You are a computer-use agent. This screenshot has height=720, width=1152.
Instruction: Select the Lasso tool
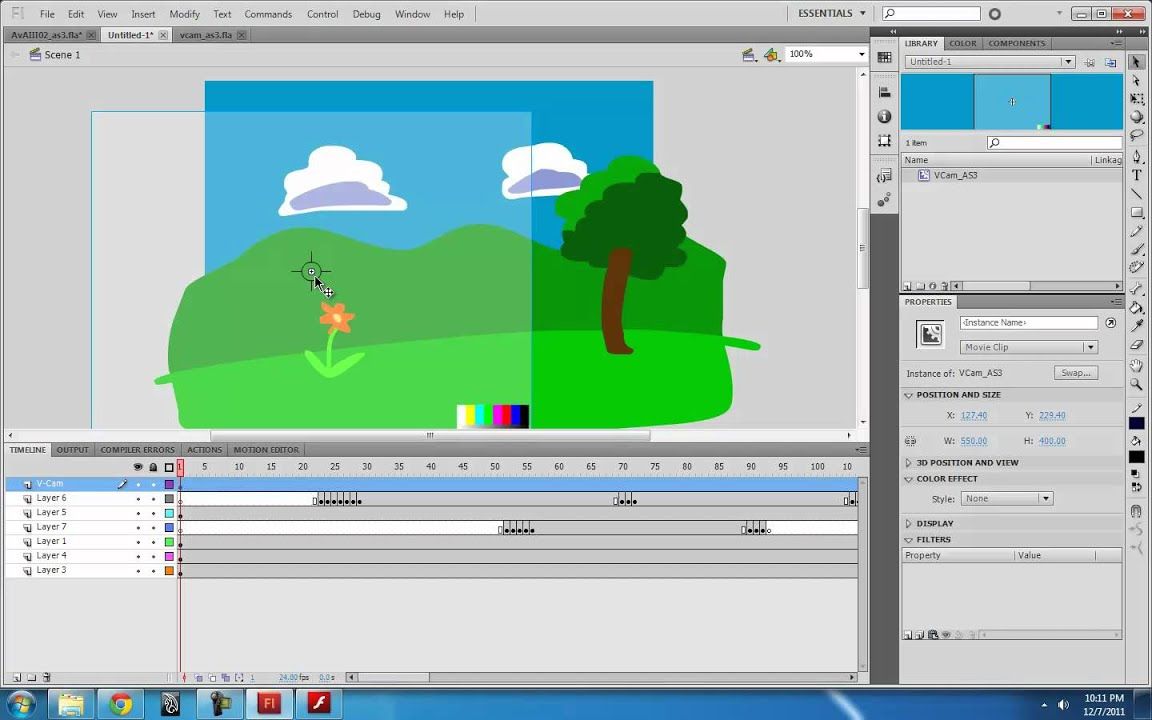point(1136,135)
